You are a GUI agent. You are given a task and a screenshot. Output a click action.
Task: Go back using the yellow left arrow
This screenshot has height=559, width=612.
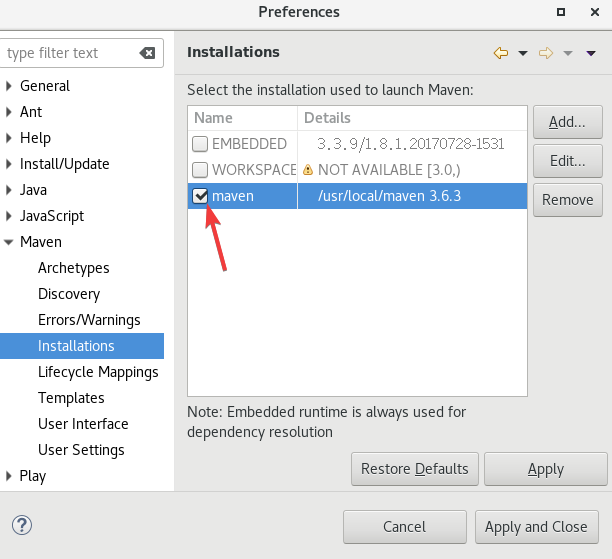(501, 53)
